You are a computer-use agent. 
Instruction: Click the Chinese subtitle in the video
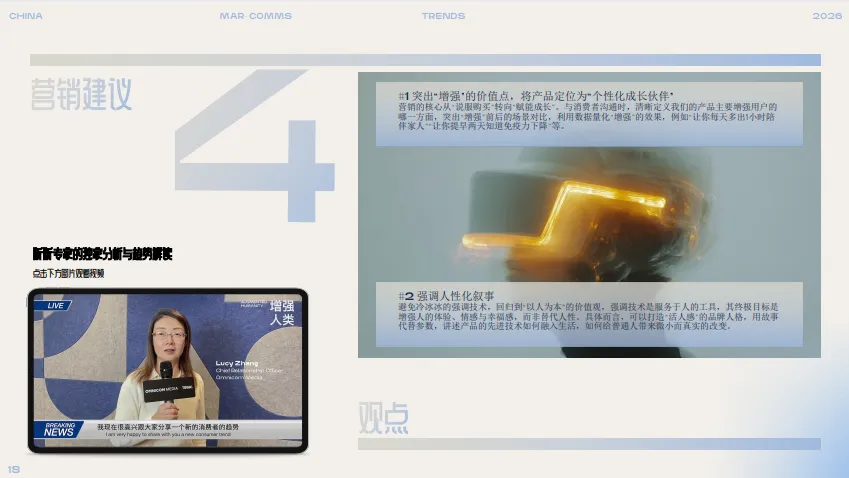168,427
